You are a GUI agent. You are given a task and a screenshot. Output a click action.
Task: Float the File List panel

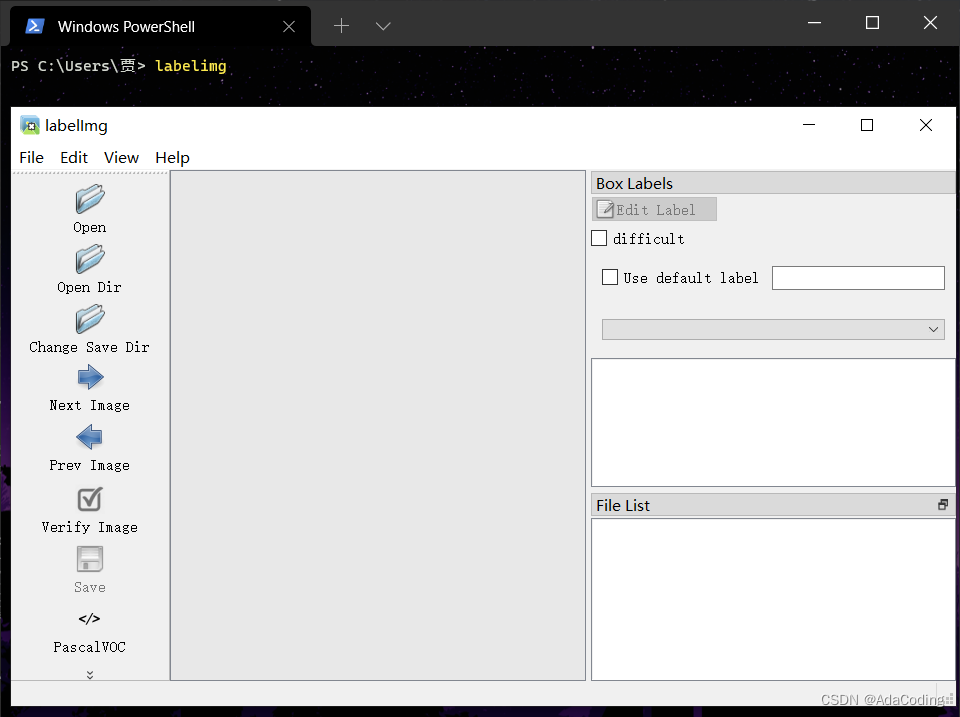[x=943, y=505]
